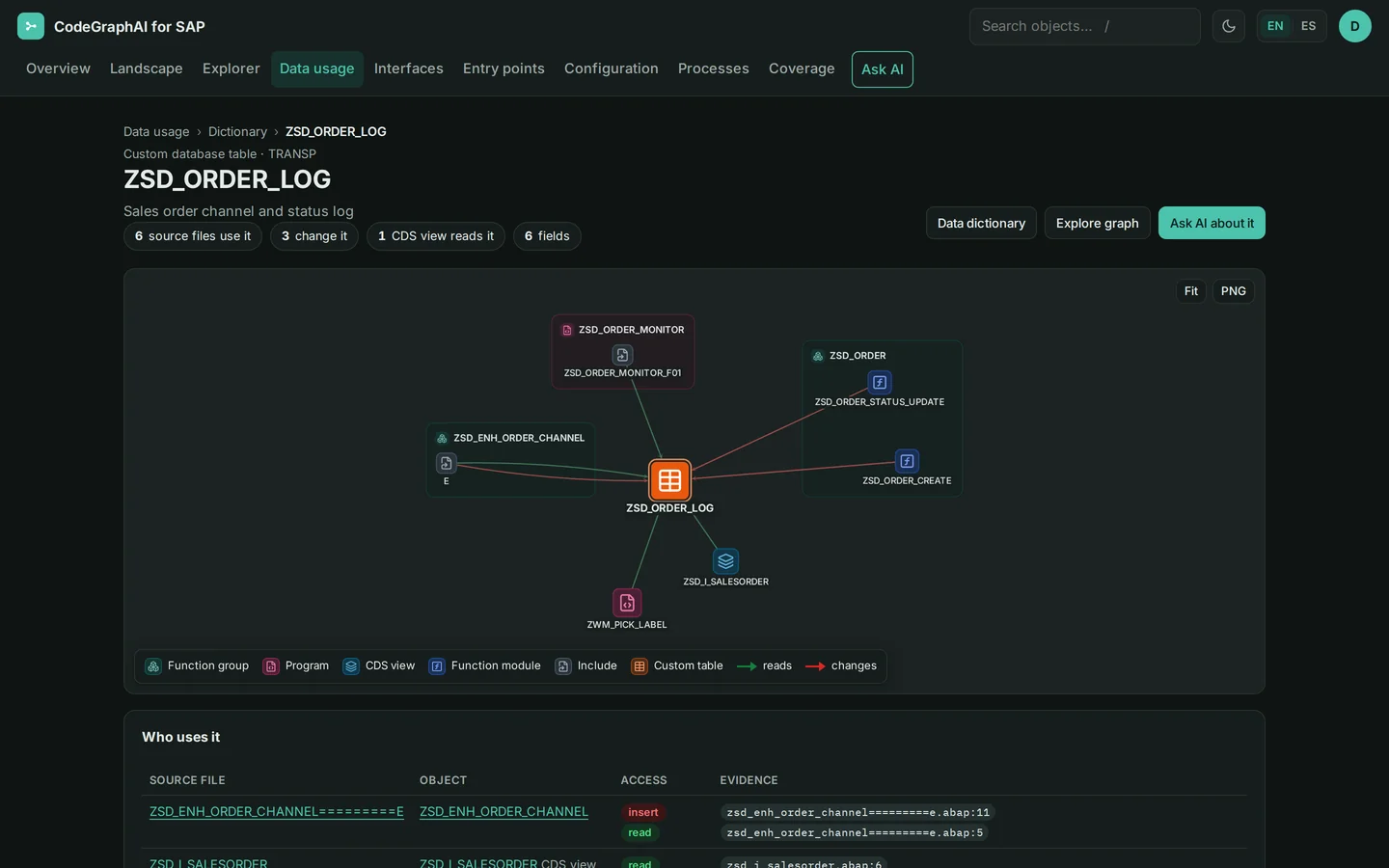The width and height of the screenshot is (1389, 868).
Task: Click ZSD_ORDER_MONITOR program group icon
Action: [567, 330]
